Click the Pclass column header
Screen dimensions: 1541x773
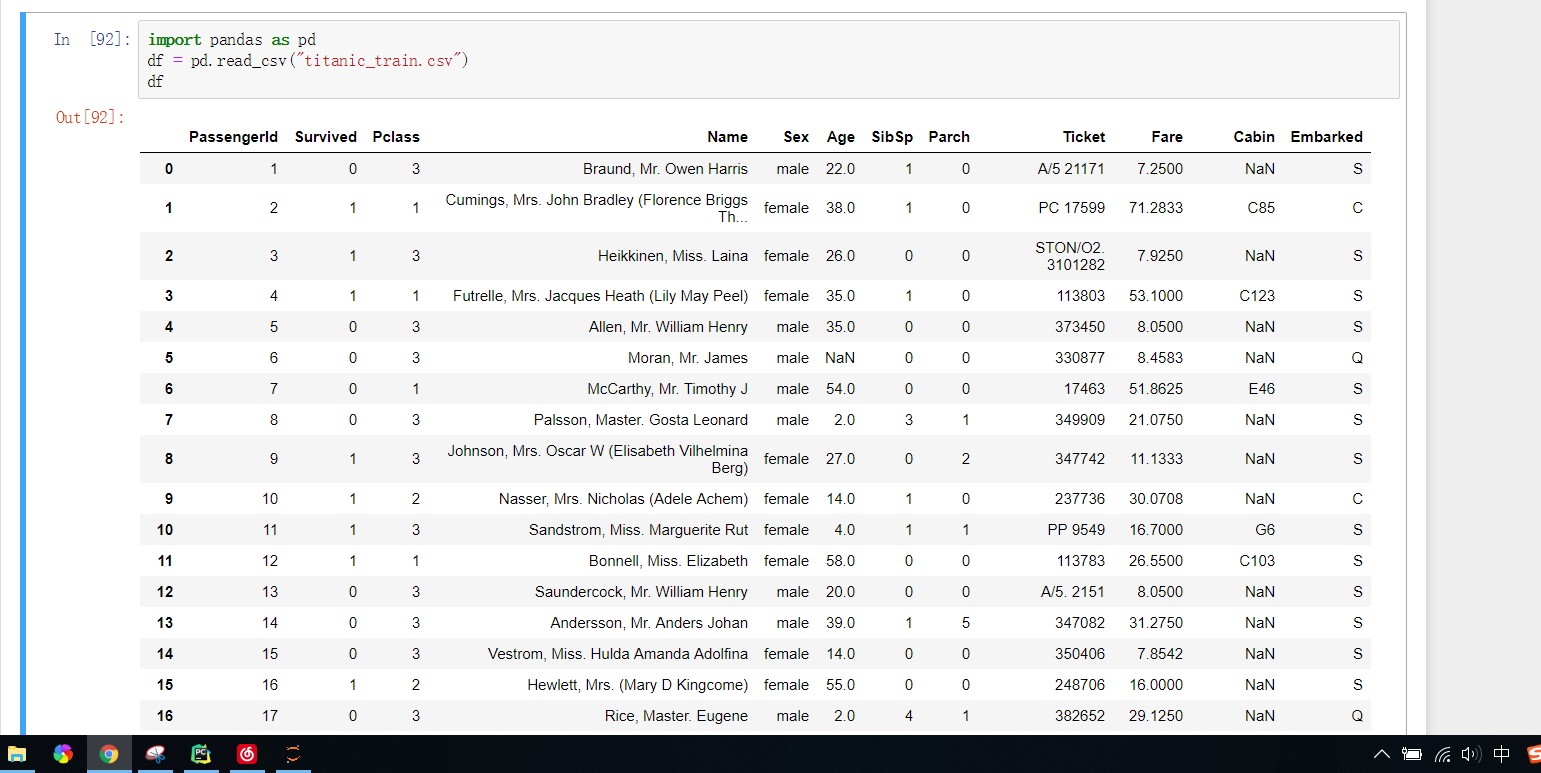[x=396, y=137]
